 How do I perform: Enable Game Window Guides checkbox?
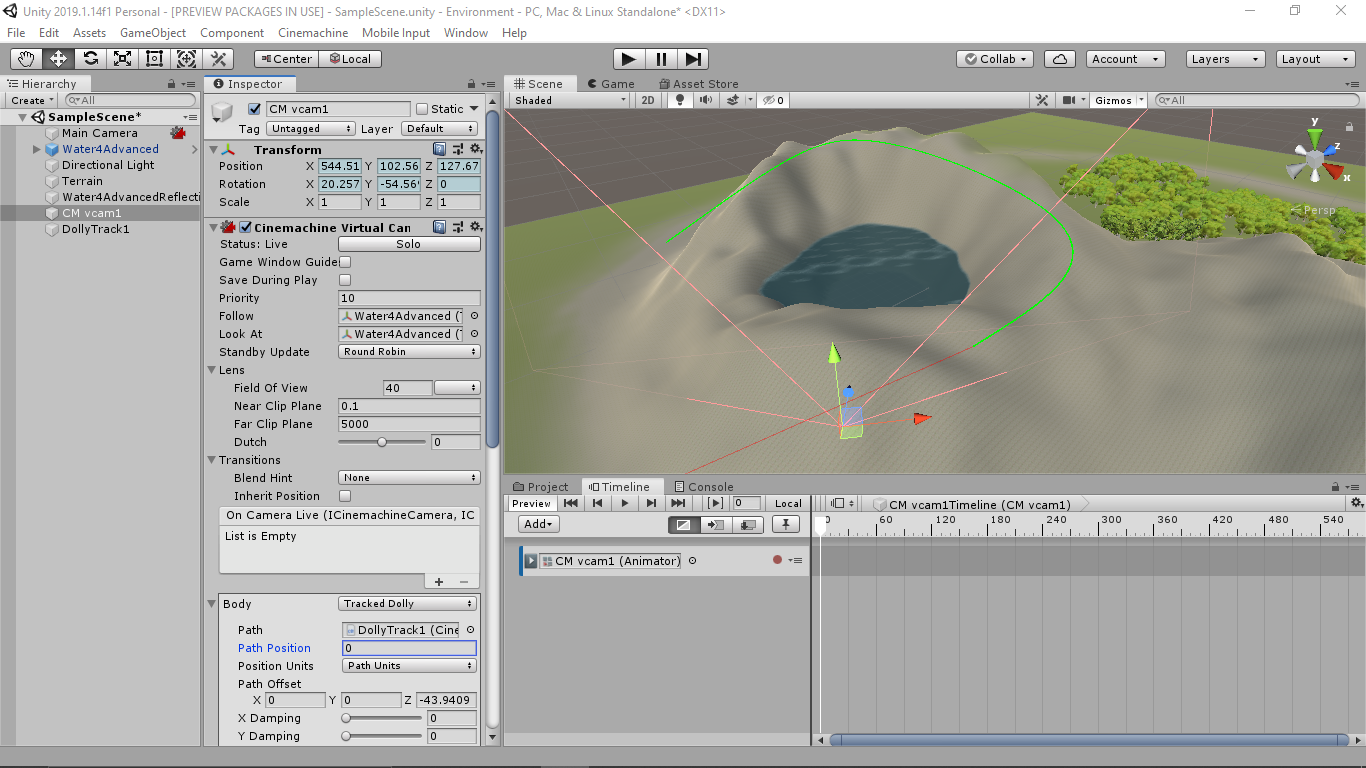pos(345,262)
